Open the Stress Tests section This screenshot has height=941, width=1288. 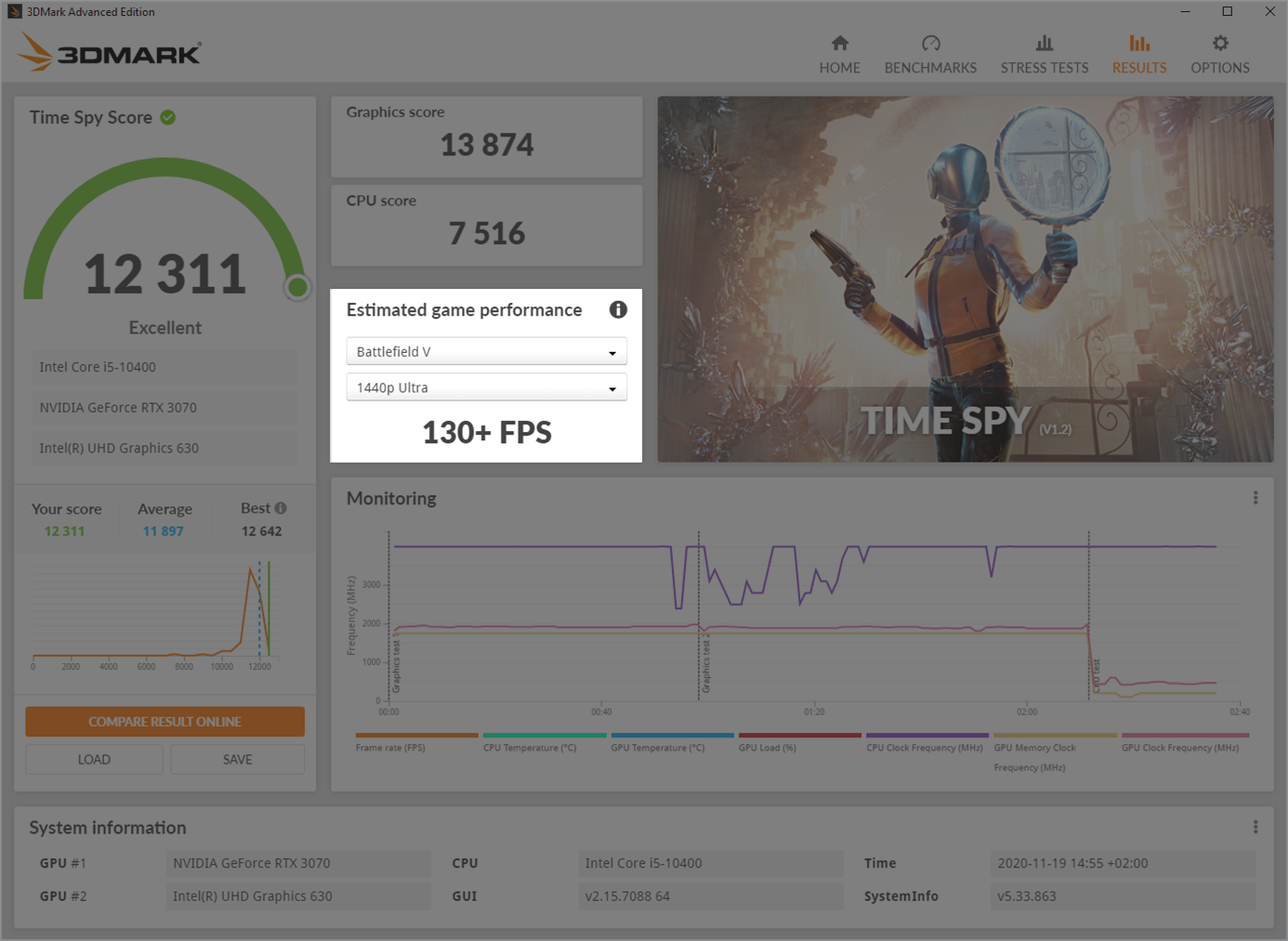click(1044, 51)
